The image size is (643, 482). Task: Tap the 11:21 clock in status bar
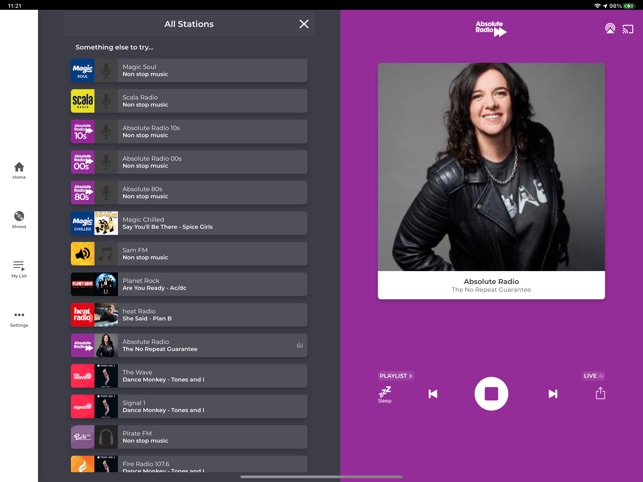pos(14,6)
